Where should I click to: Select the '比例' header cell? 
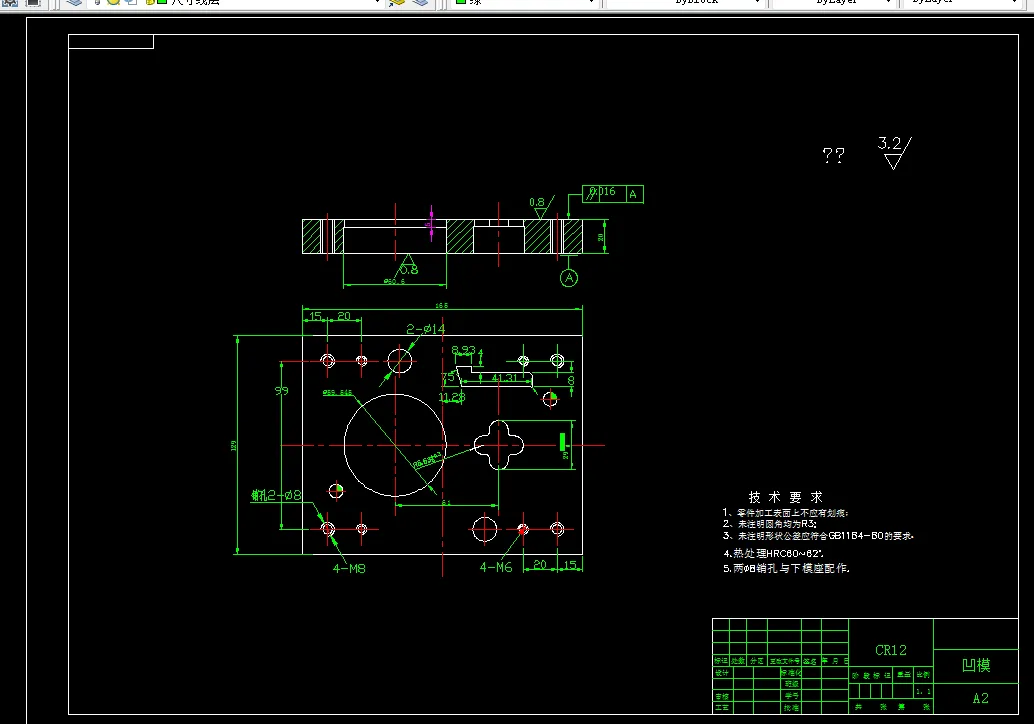923,675
